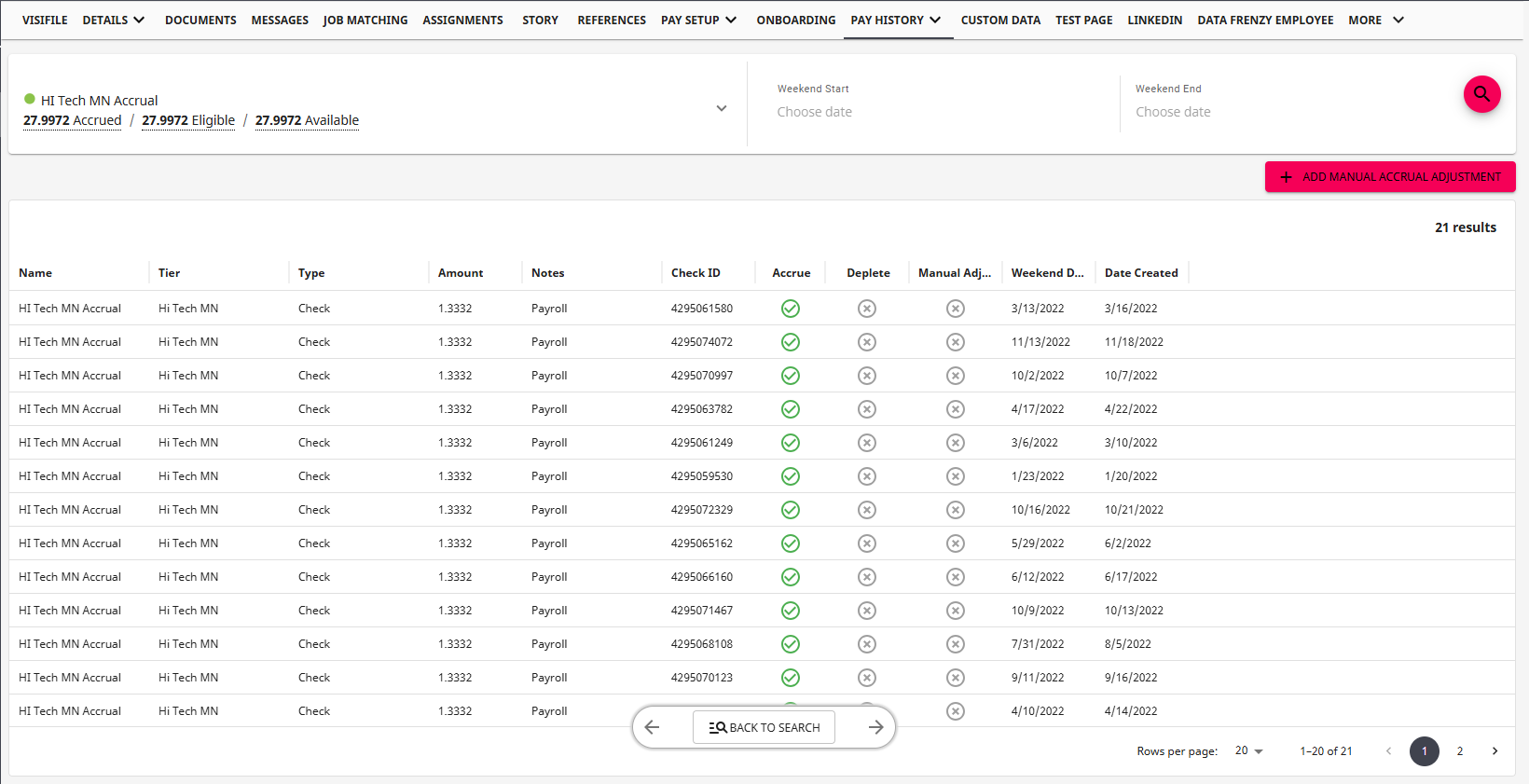Click the right arrow beside Back to Search

point(875,727)
